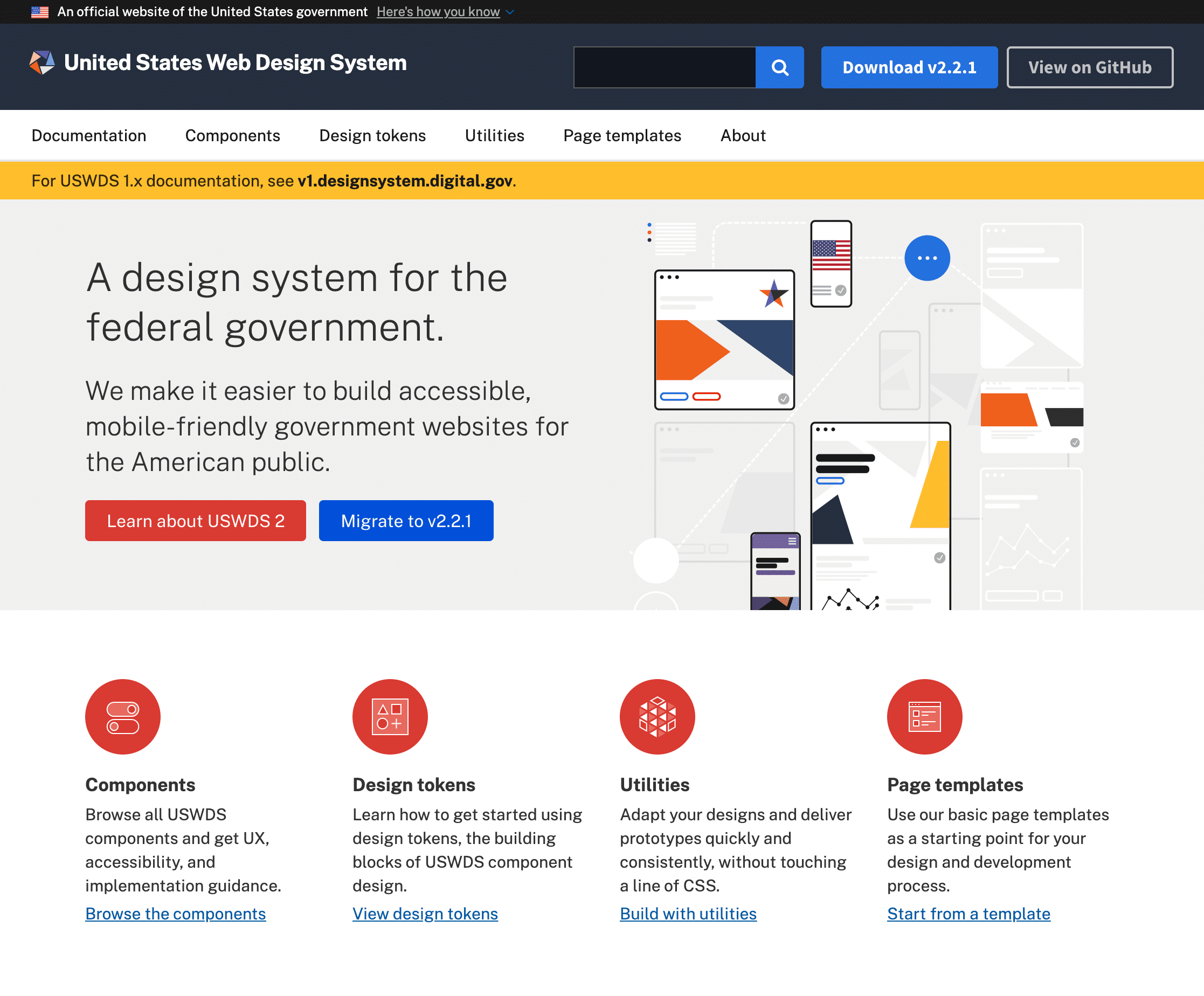Click the 'A design system for the federal government.' headline
Viewport: 1204px width, 996px height.
pos(297,302)
